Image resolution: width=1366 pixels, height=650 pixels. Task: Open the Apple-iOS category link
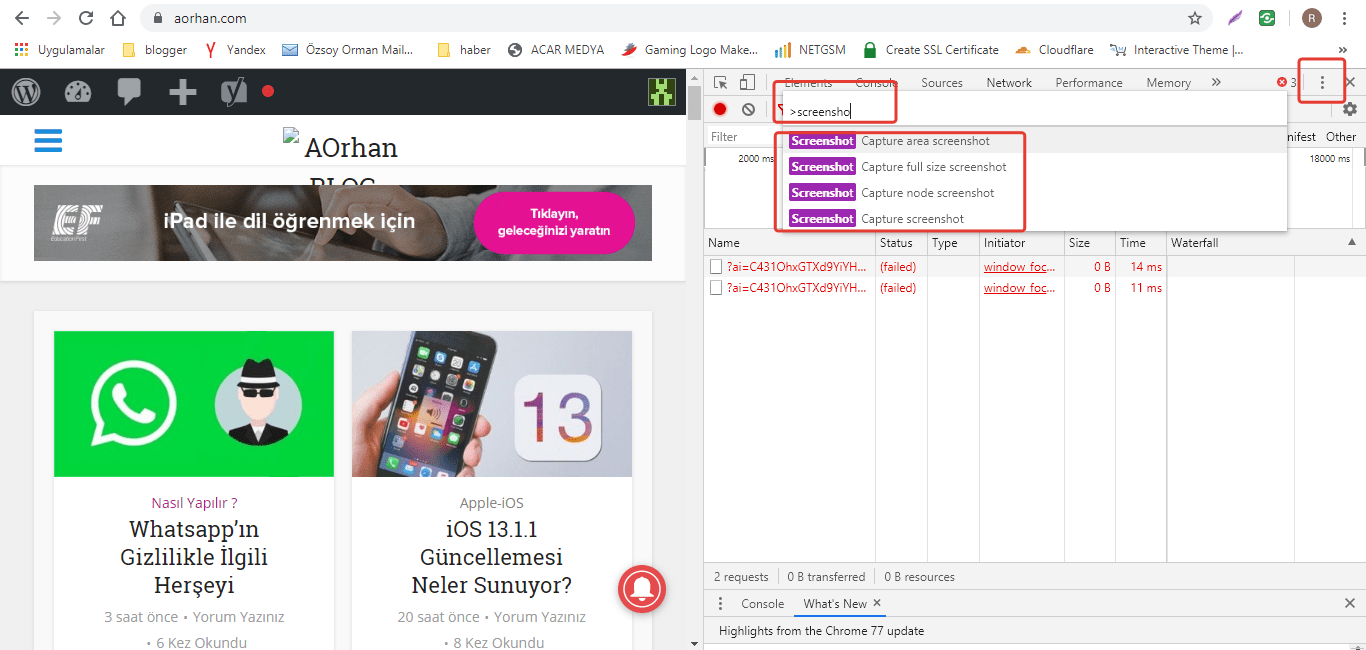pos(492,503)
